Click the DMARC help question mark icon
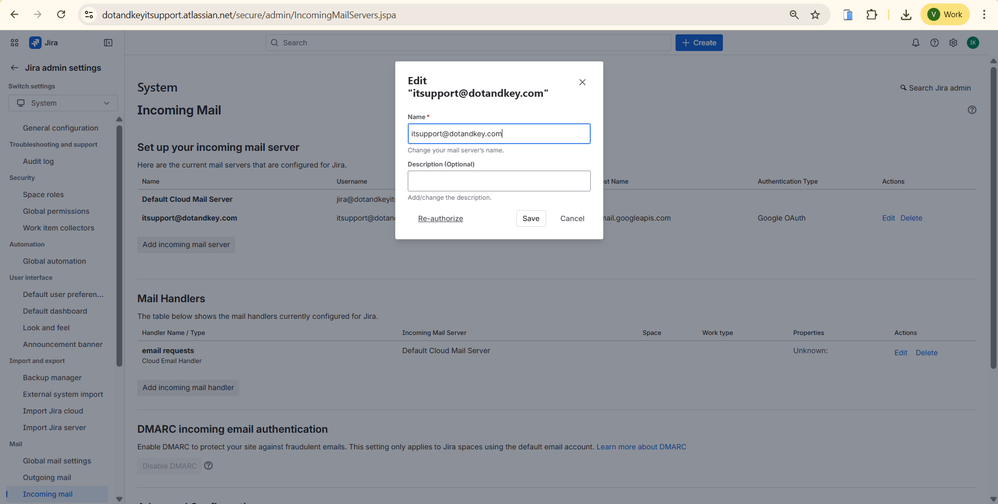The image size is (998, 504). (208, 466)
